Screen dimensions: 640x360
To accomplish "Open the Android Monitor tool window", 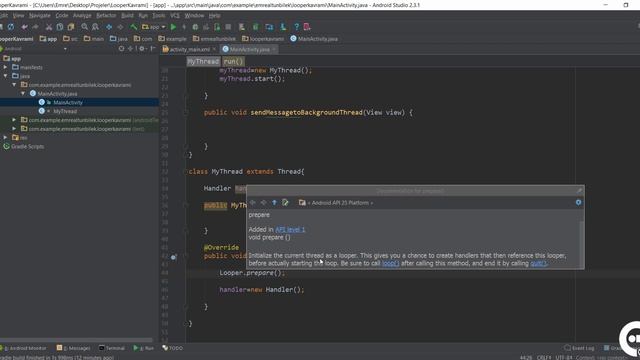I will [x=24, y=348].
